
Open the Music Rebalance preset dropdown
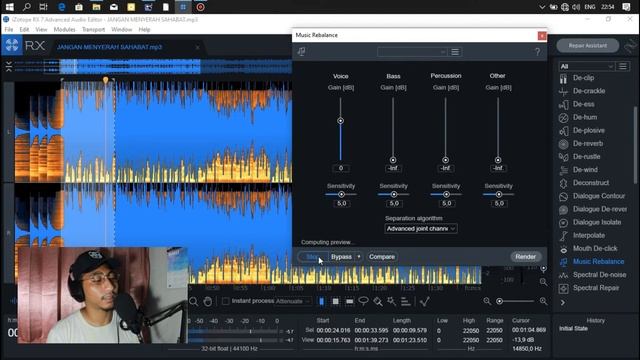coord(412,52)
